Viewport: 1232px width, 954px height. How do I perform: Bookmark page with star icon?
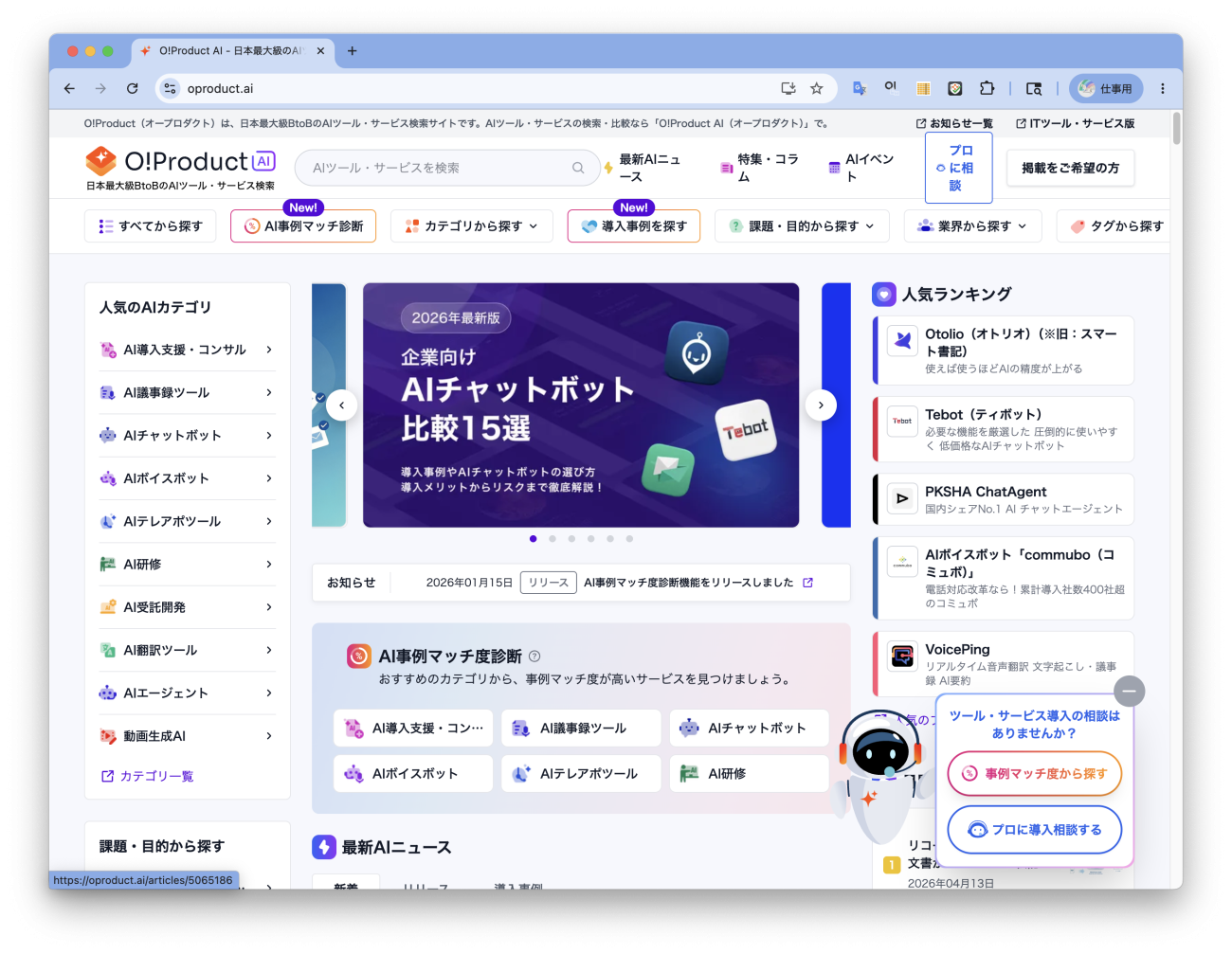coord(816,88)
